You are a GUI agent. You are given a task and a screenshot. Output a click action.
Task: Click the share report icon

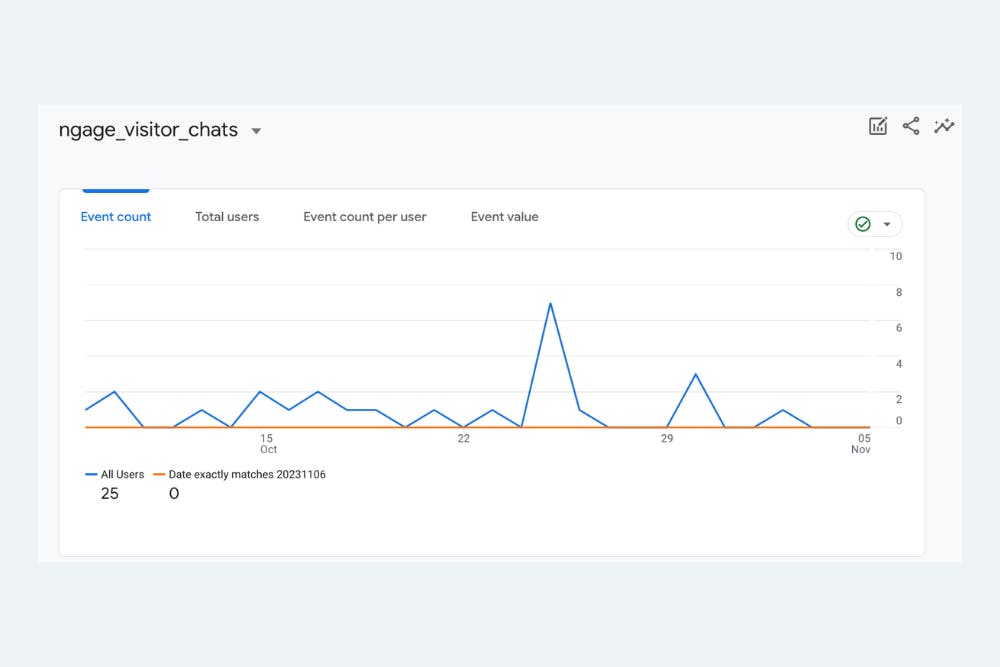click(x=911, y=126)
